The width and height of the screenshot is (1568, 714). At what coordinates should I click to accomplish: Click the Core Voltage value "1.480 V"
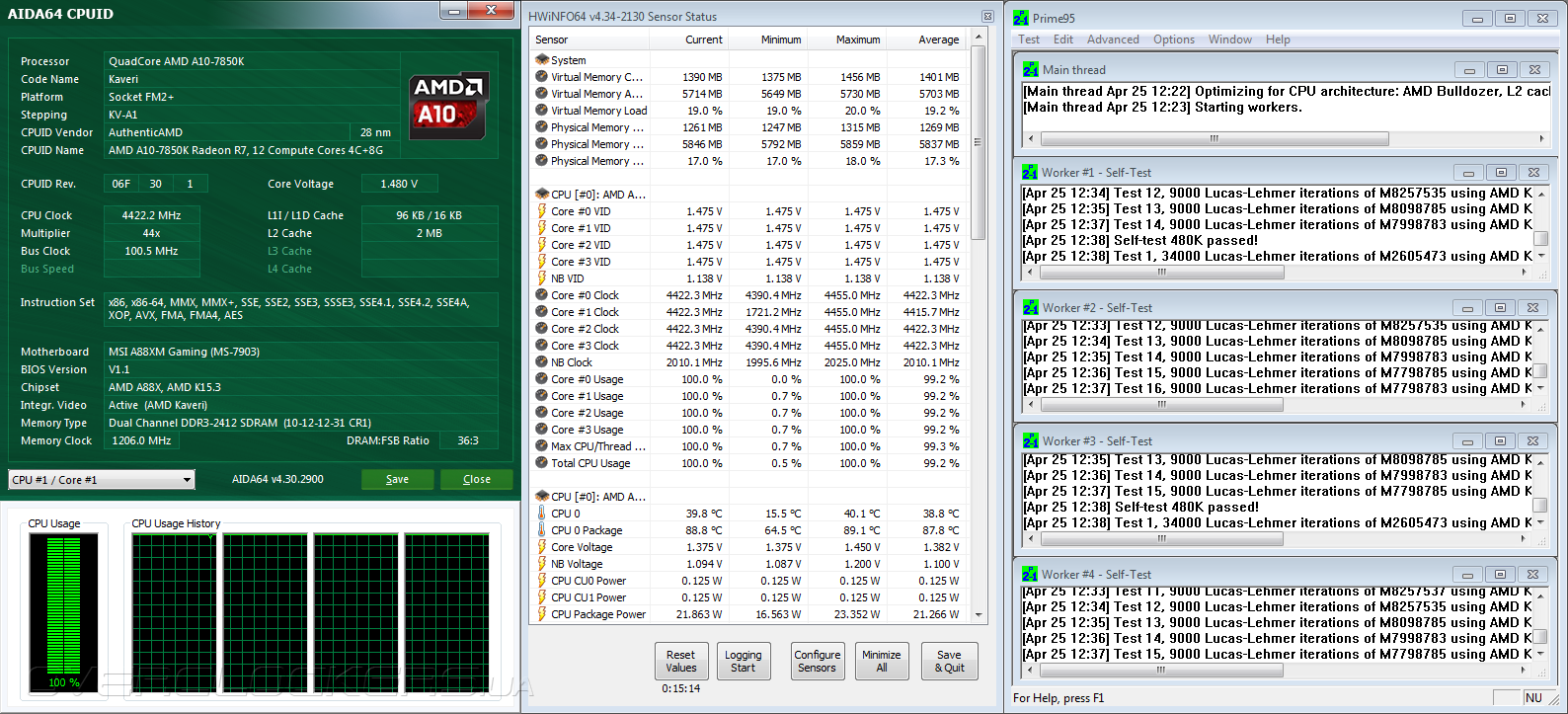coord(399,184)
